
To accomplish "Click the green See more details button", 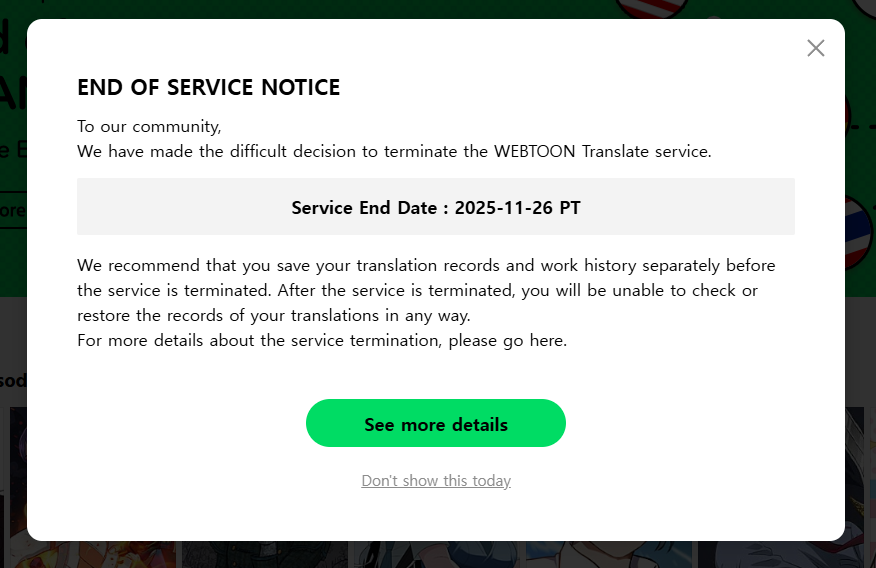I will point(436,423).
